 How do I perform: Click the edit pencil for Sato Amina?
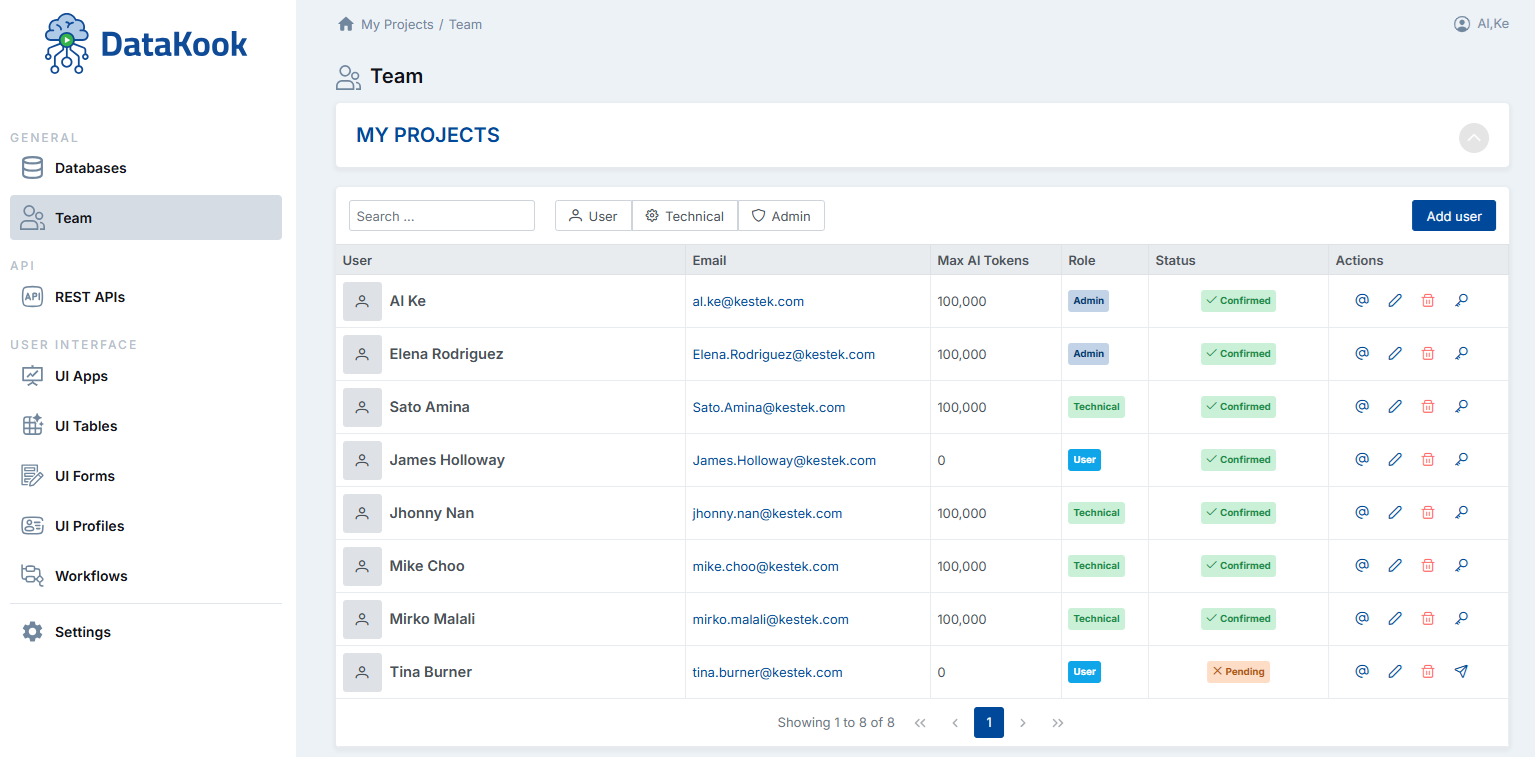(x=1394, y=406)
